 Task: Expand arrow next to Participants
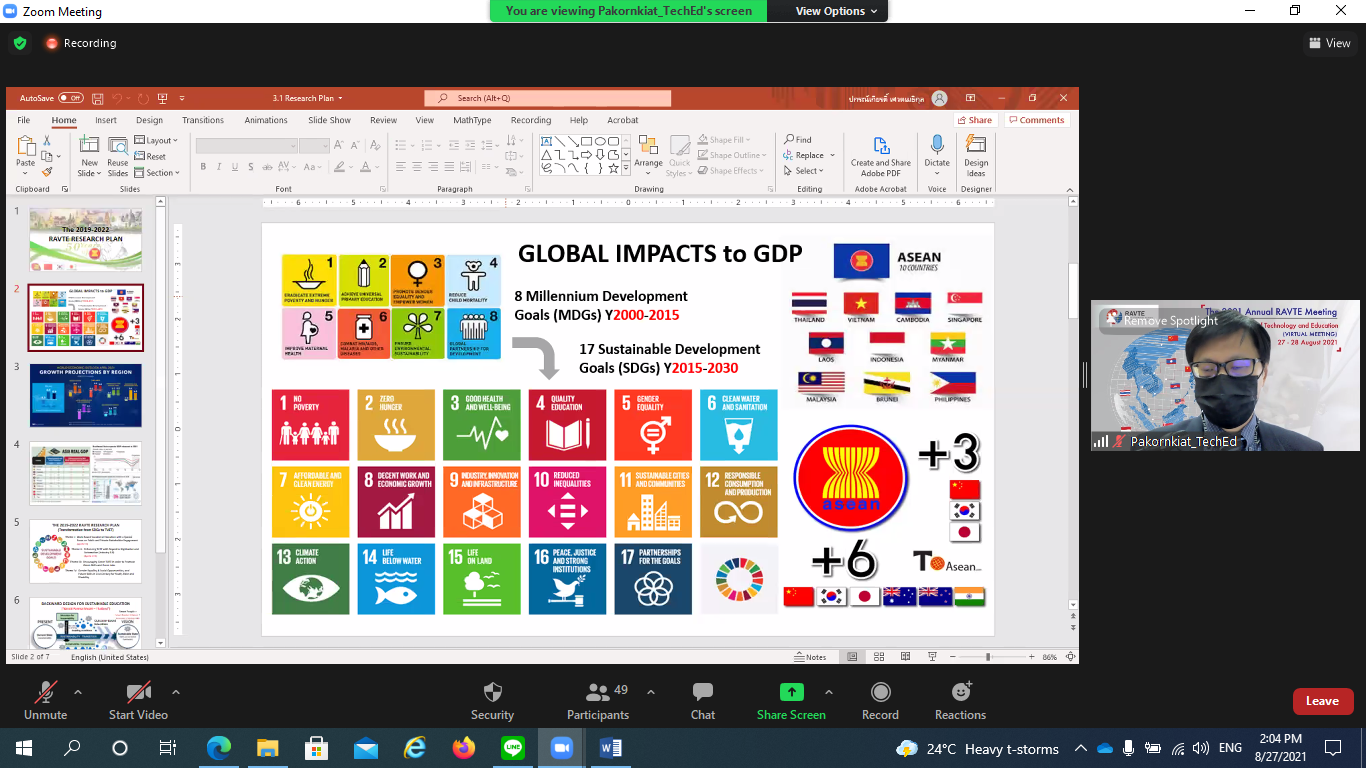[x=651, y=692]
